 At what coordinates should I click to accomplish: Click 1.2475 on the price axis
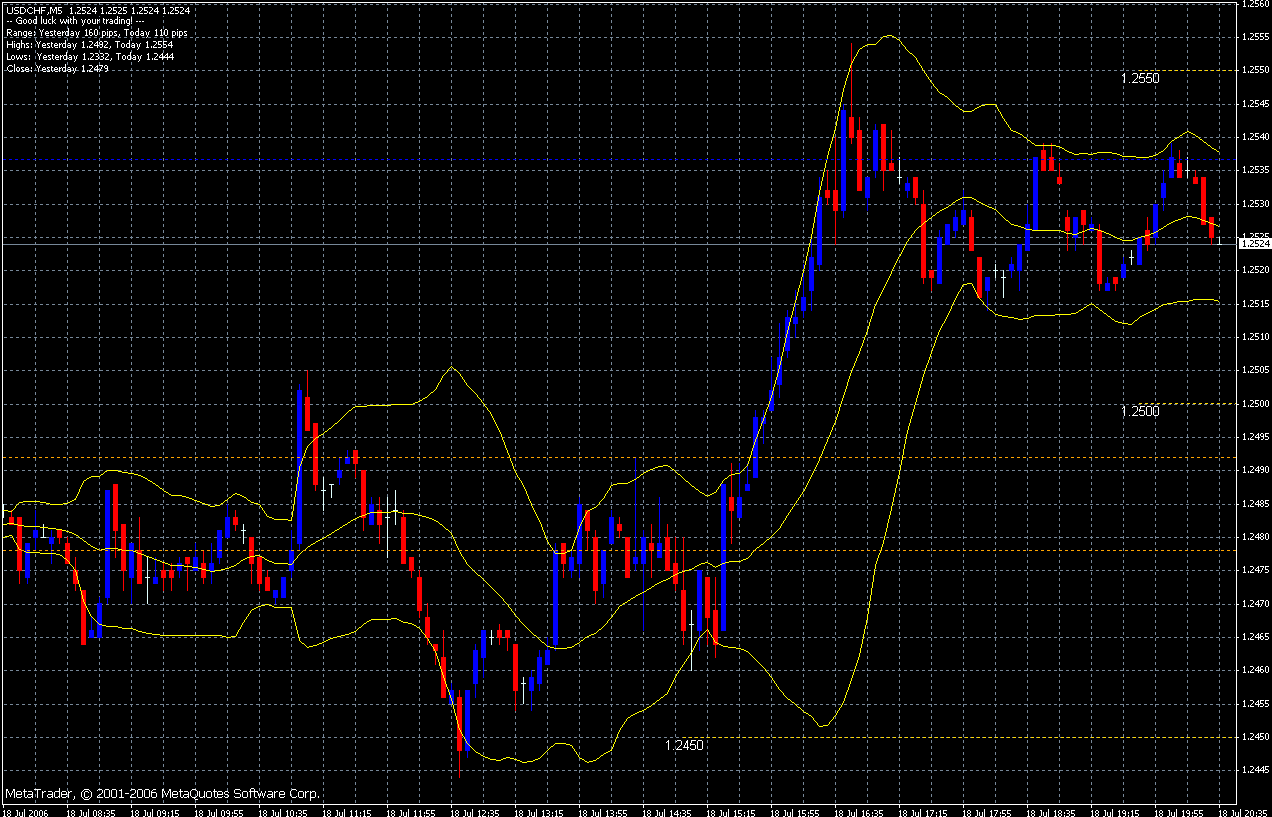point(1256,570)
